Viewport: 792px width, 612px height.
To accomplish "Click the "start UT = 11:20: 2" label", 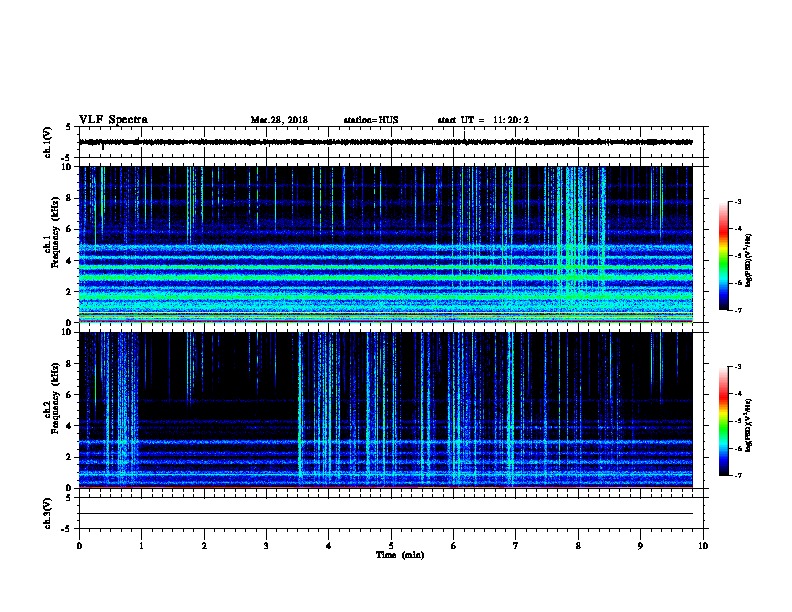I will (x=483, y=120).
